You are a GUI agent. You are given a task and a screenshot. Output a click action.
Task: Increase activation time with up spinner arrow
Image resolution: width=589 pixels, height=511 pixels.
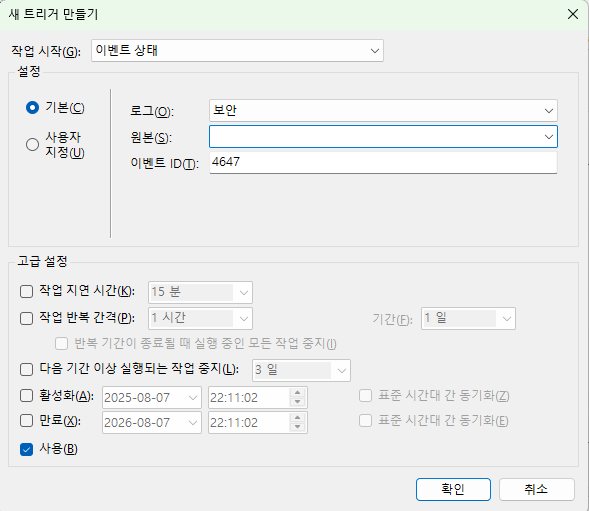tap(298, 393)
